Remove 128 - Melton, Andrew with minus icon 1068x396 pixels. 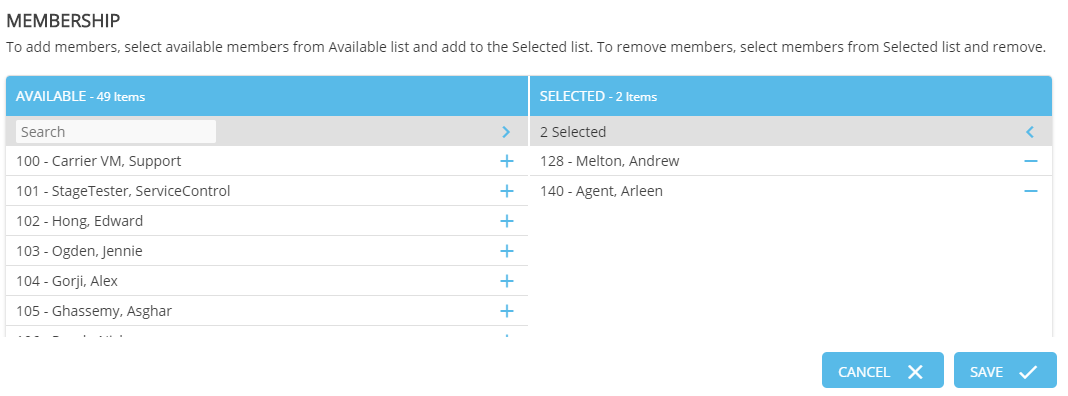pyautogui.click(x=1031, y=161)
